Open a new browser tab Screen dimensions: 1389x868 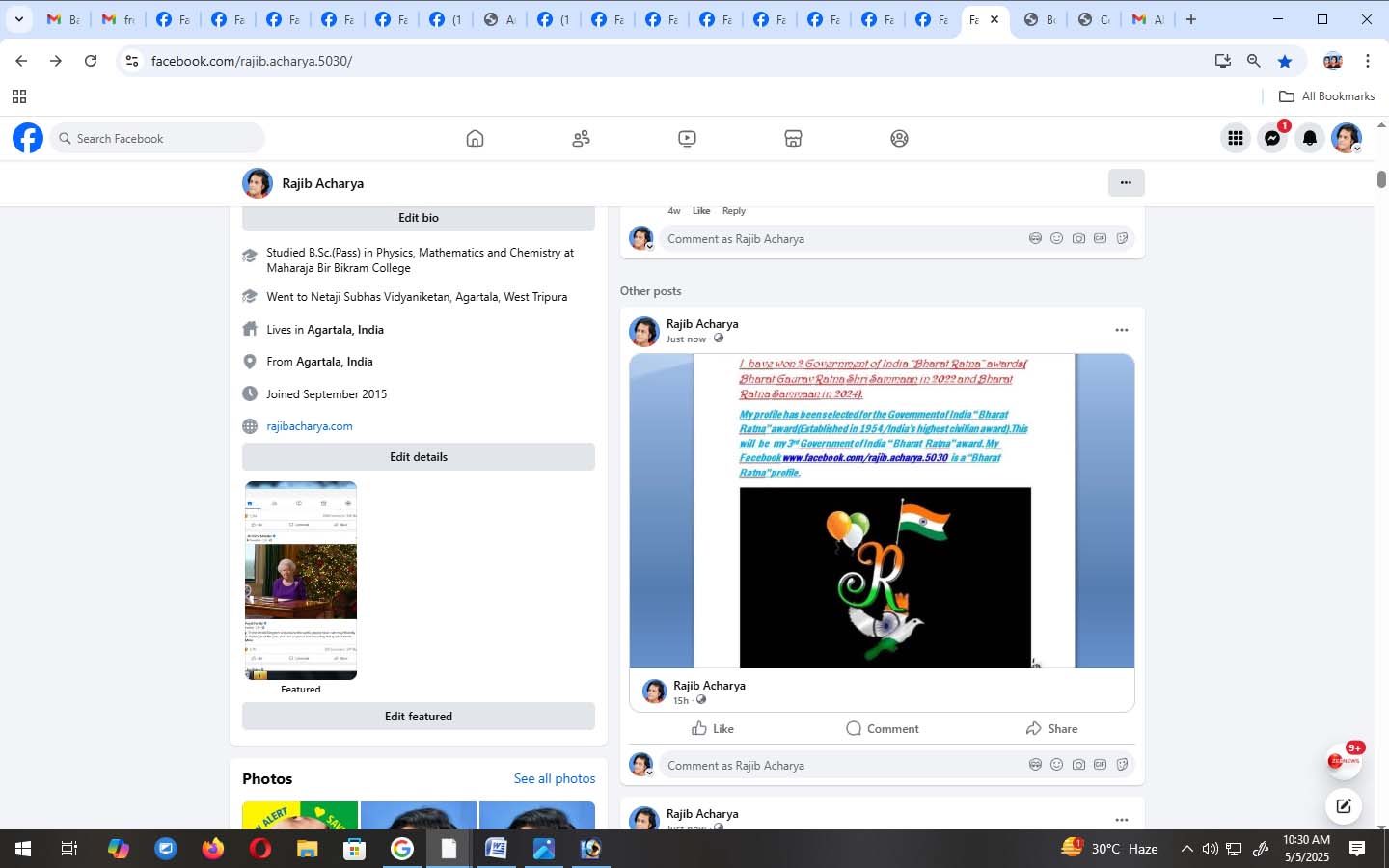(1191, 19)
